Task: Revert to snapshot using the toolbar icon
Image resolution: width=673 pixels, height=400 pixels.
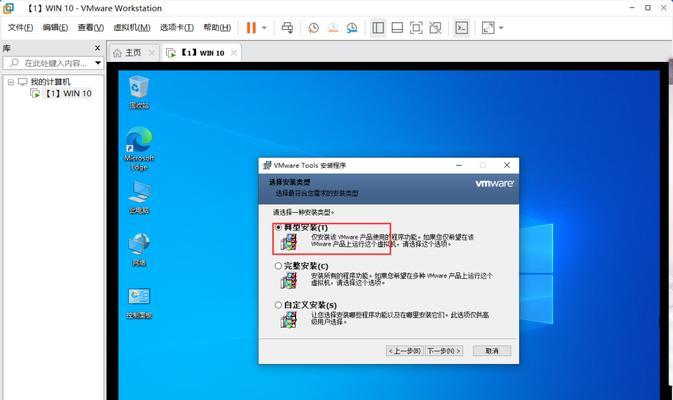Action: (x=333, y=28)
